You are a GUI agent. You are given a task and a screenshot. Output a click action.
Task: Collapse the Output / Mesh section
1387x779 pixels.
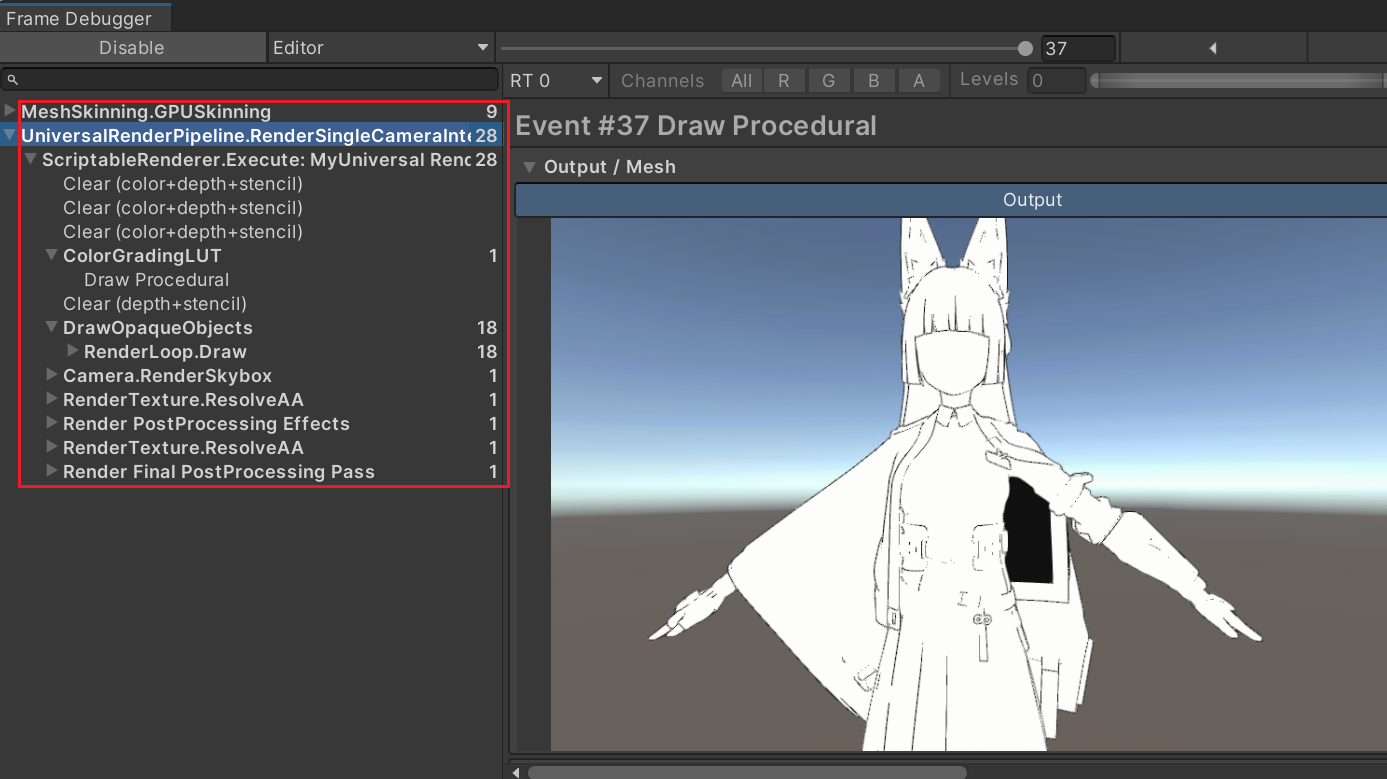click(530, 167)
